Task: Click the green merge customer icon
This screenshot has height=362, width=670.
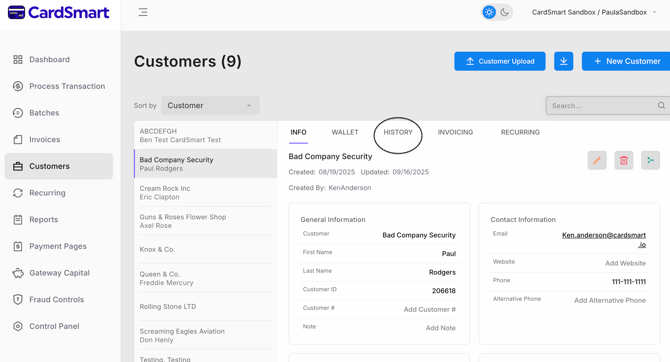Action: pos(650,160)
